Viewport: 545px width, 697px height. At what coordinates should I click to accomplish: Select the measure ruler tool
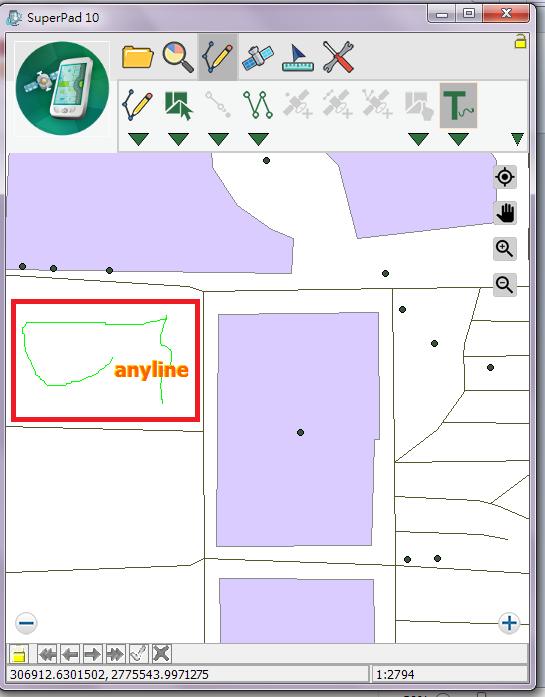pos(298,57)
